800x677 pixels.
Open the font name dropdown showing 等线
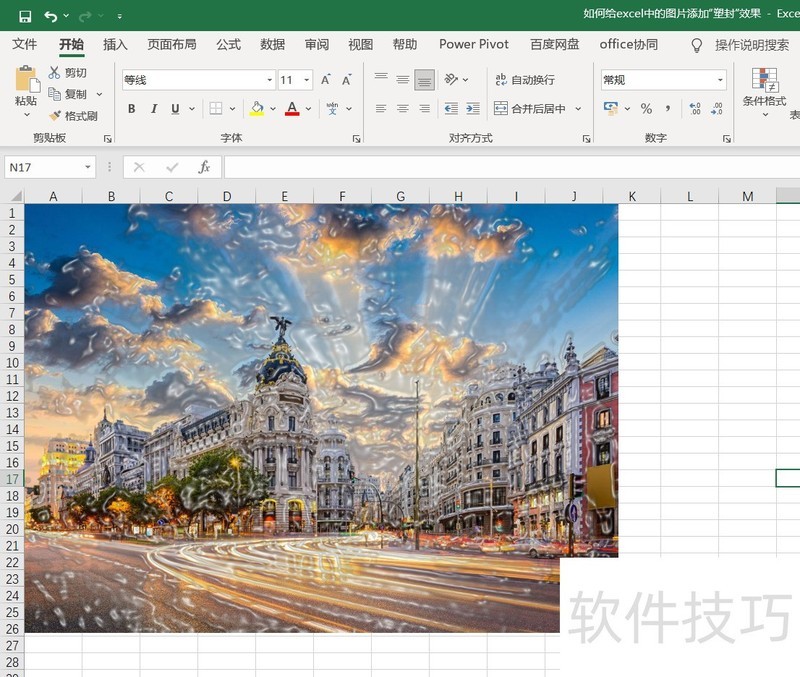pyautogui.click(x=269, y=80)
